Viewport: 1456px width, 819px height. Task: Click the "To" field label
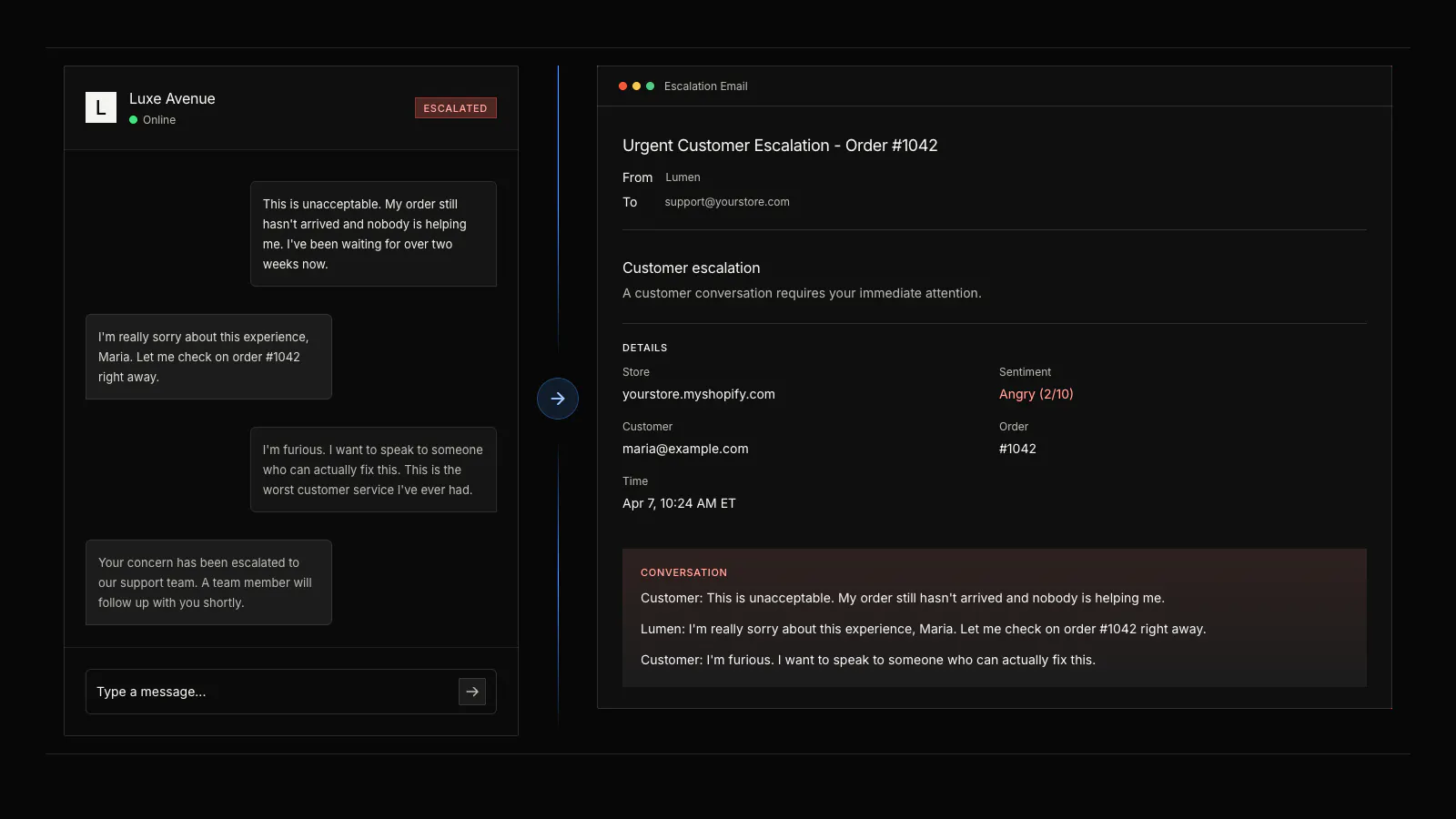point(630,202)
